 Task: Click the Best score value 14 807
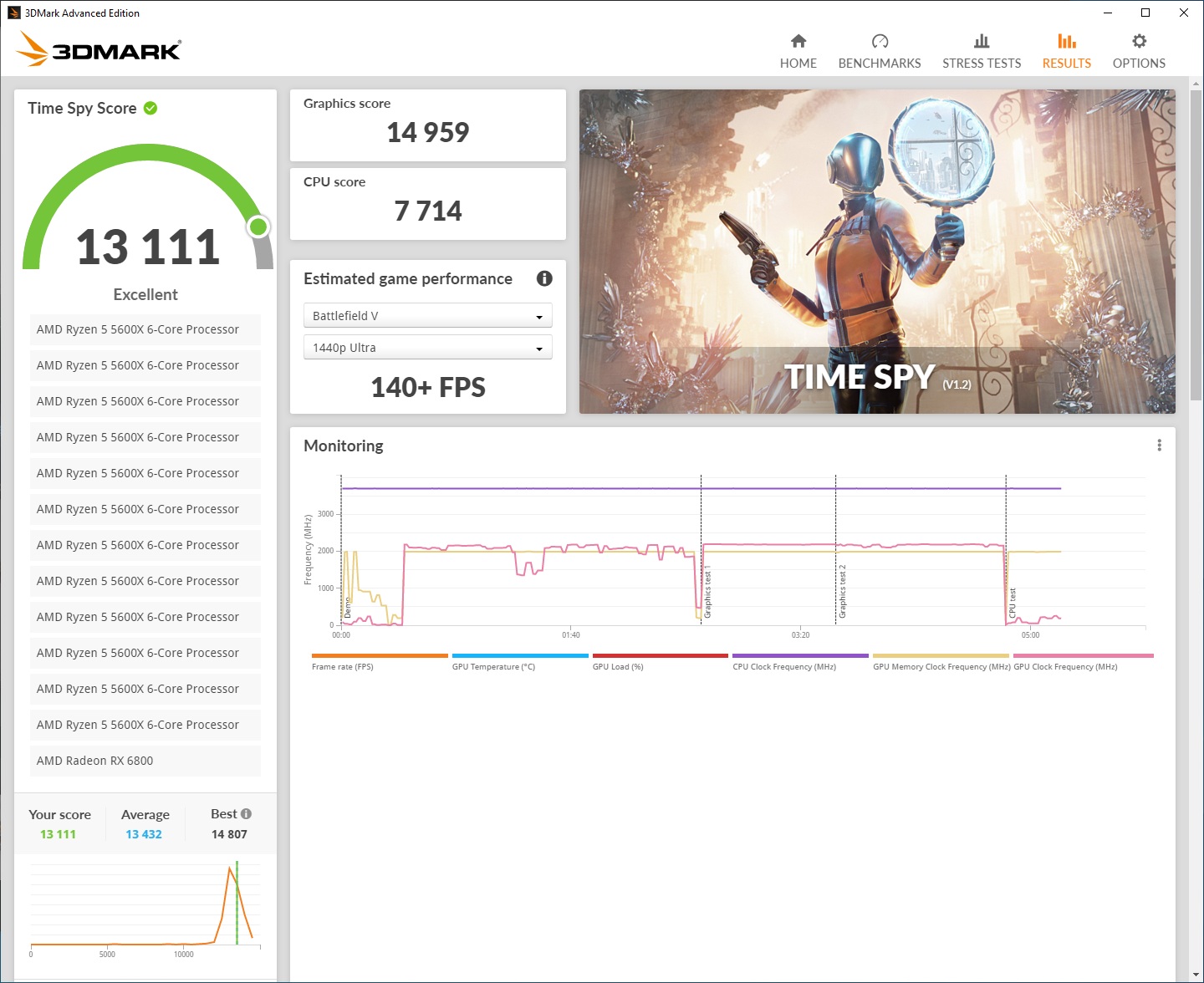[x=229, y=834]
